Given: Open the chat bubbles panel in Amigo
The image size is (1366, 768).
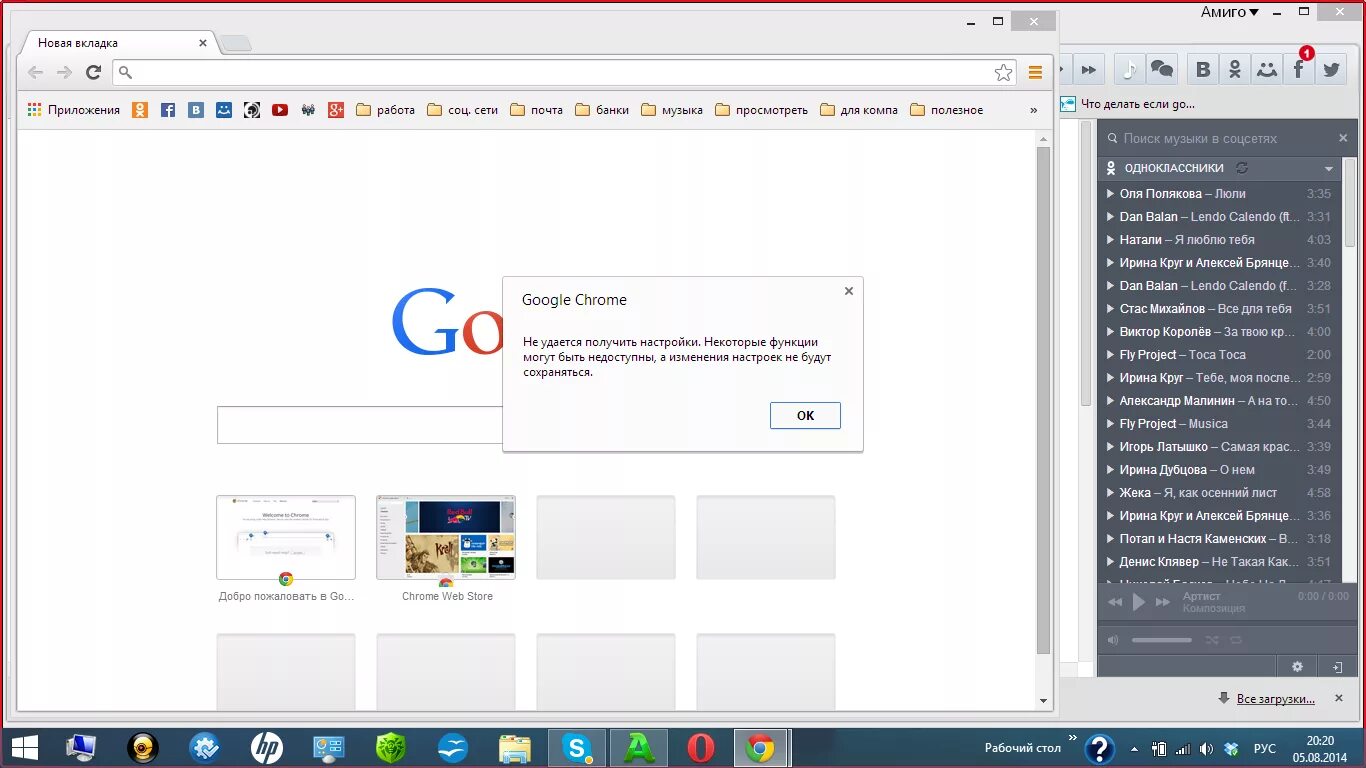Looking at the screenshot, I should click(x=1161, y=69).
